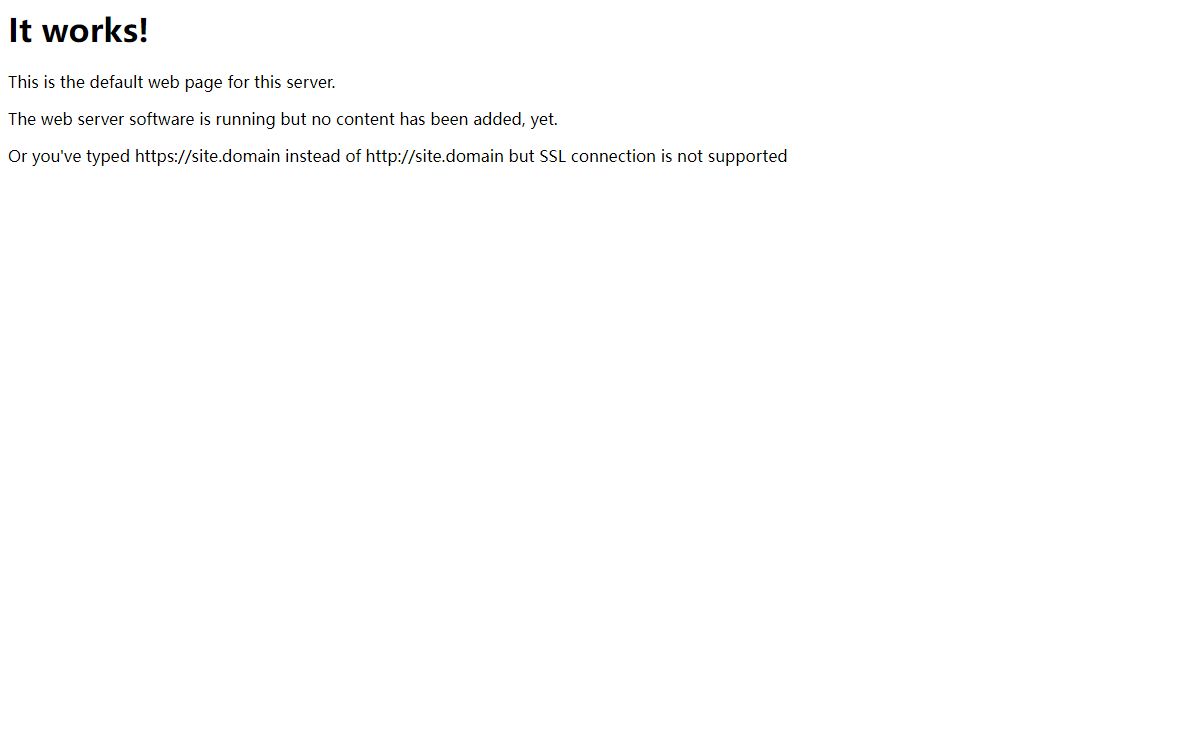Click the word "running" in second paragraph
Image resolution: width=1200 pixels, height=740 pixels.
click(x=246, y=120)
